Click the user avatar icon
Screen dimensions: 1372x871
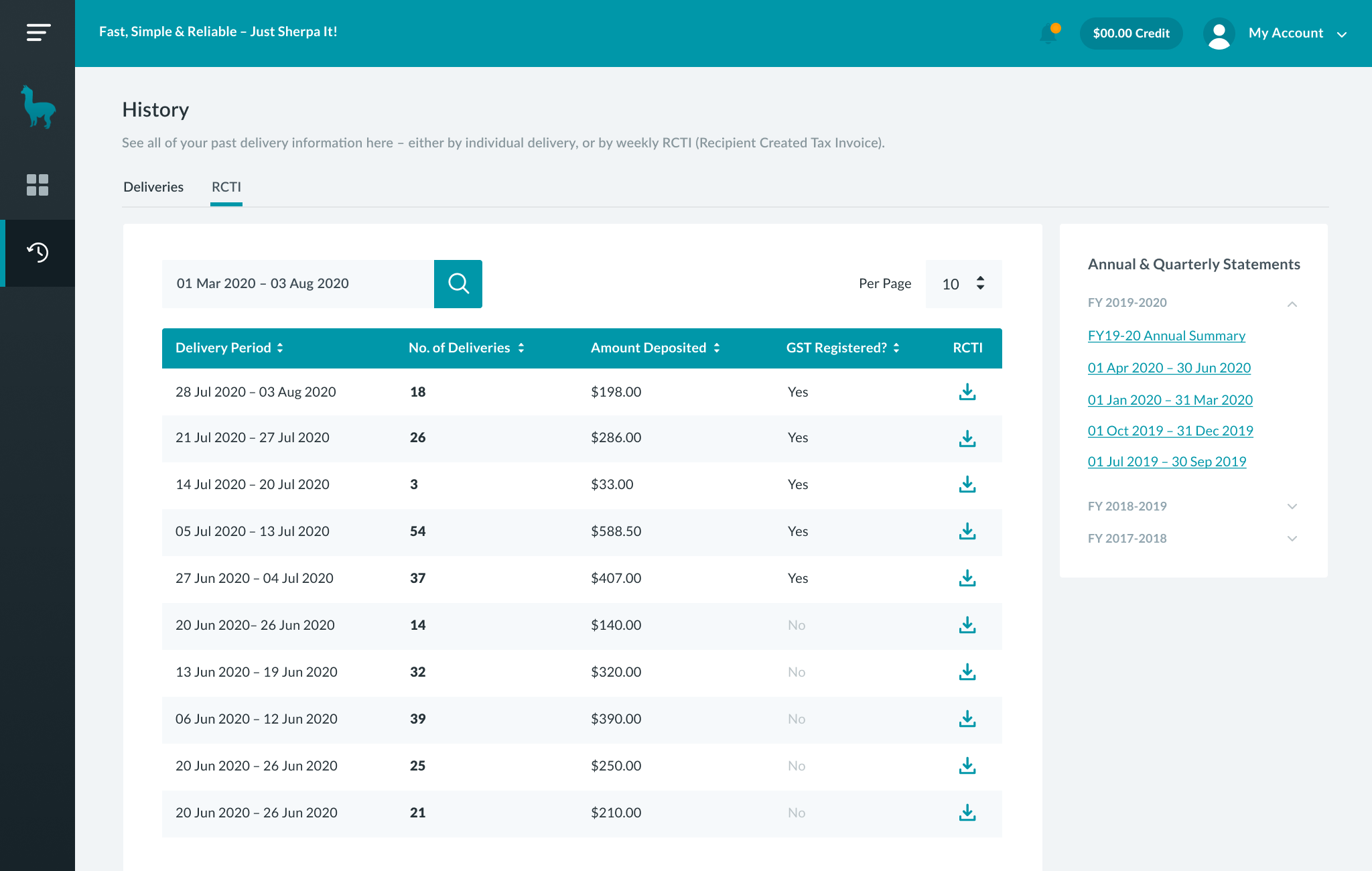pyautogui.click(x=1219, y=33)
